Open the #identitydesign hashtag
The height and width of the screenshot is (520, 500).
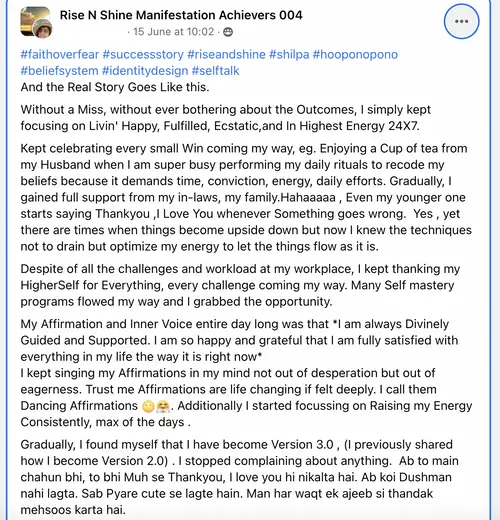pyautogui.click(x=145, y=71)
